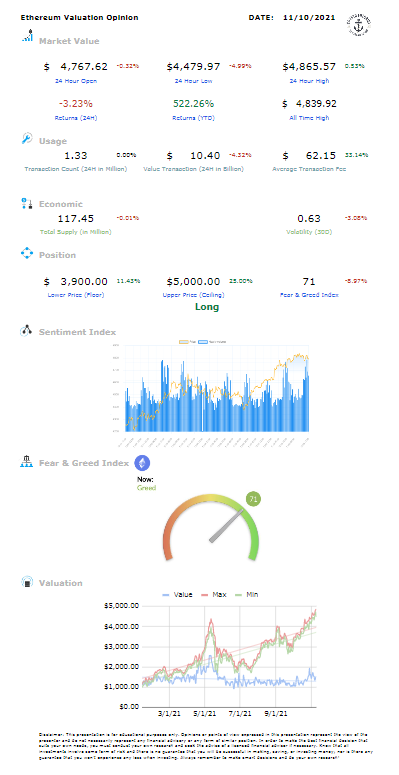Click the Position arrows icon

pyautogui.click(x=27, y=254)
